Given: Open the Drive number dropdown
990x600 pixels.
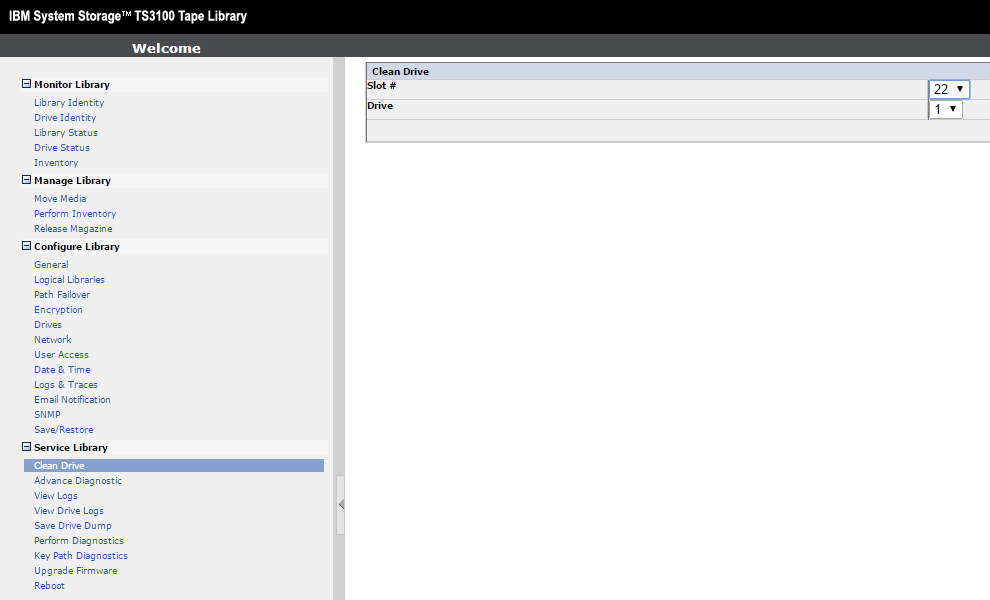Looking at the screenshot, I should (x=945, y=109).
